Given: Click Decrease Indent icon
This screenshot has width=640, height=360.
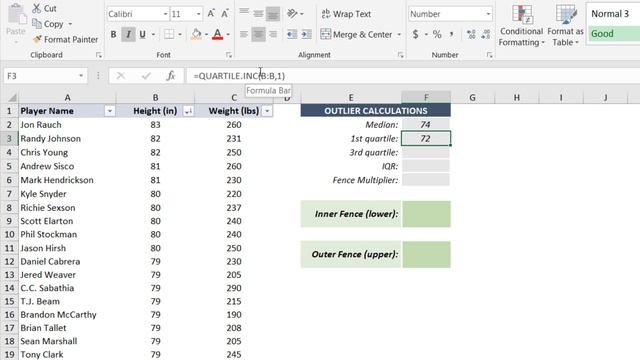Looking at the screenshot, I should (292, 34).
